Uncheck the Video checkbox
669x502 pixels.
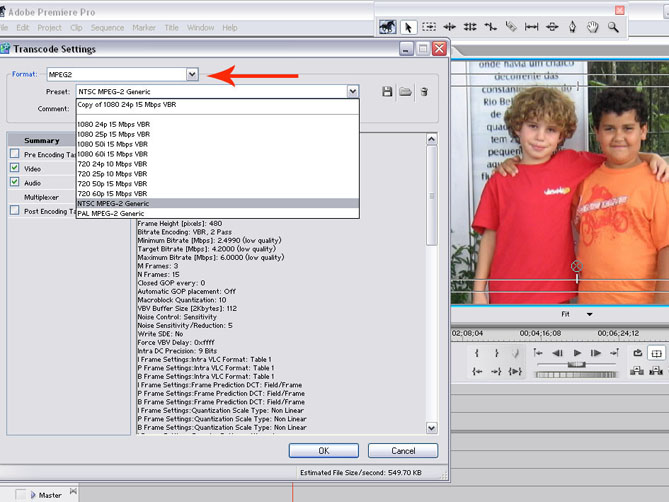pyautogui.click(x=14, y=169)
